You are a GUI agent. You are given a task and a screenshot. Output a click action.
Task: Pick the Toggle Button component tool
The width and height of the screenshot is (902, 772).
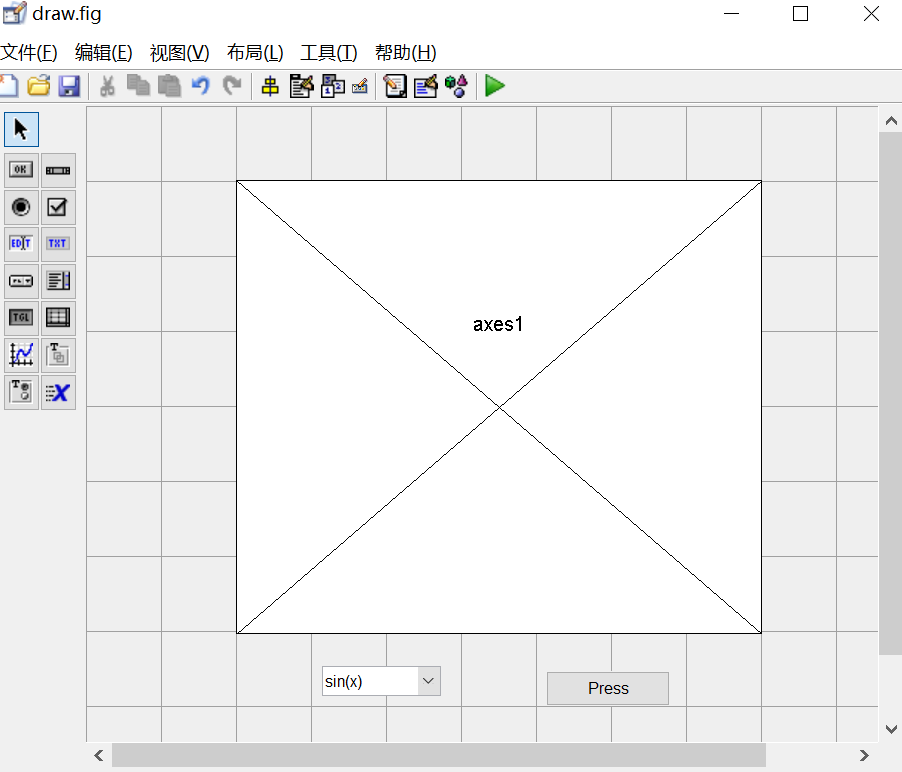click(x=21, y=318)
